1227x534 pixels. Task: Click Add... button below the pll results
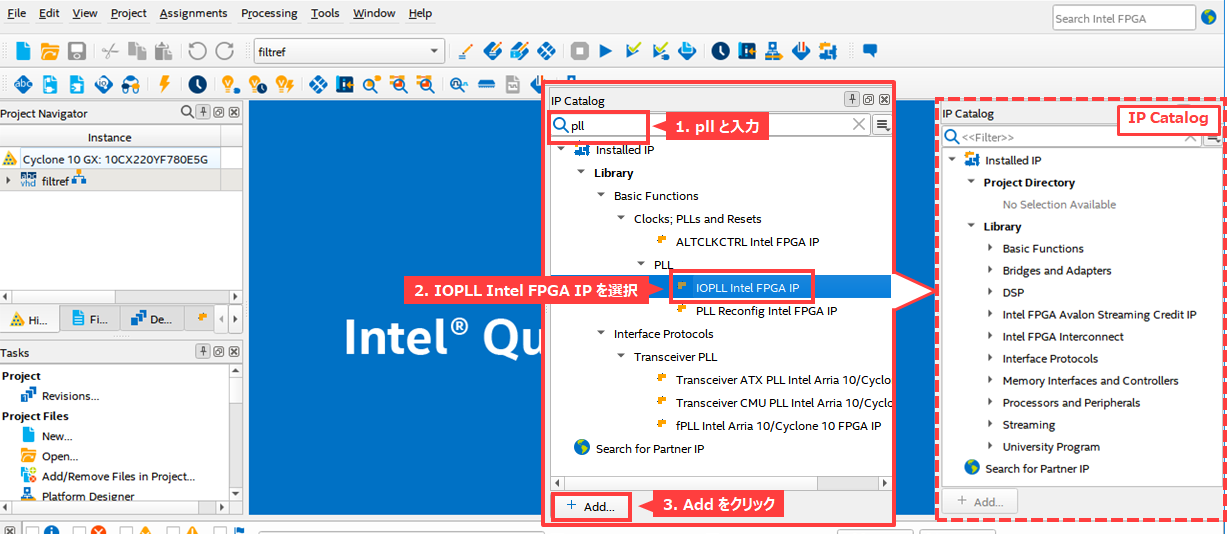pos(591,506)
